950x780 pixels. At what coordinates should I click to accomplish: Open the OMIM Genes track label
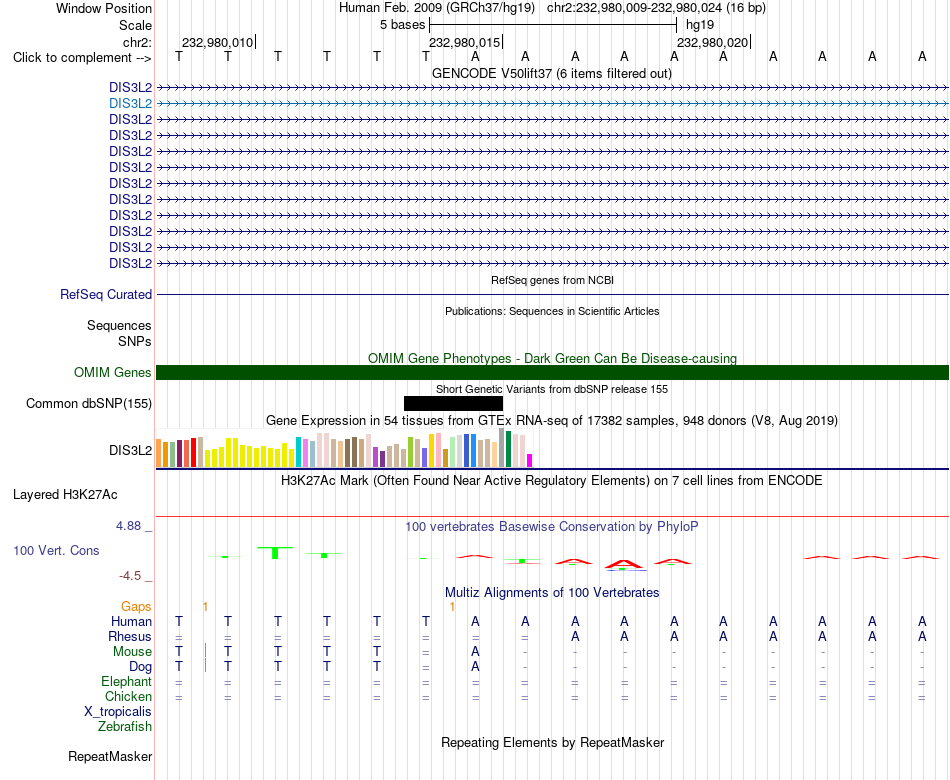(113, 372)
